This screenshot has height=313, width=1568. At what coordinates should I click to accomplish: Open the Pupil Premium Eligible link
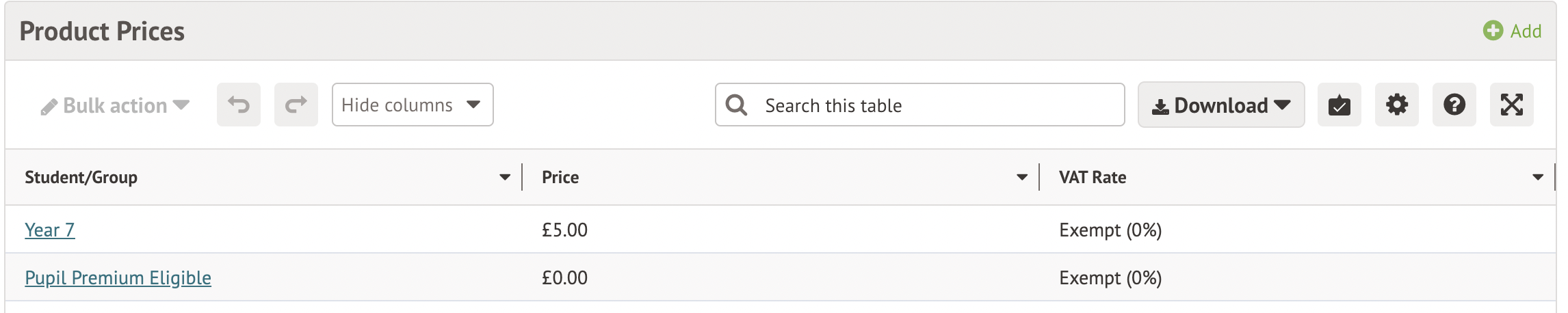[x=118, y=278]
